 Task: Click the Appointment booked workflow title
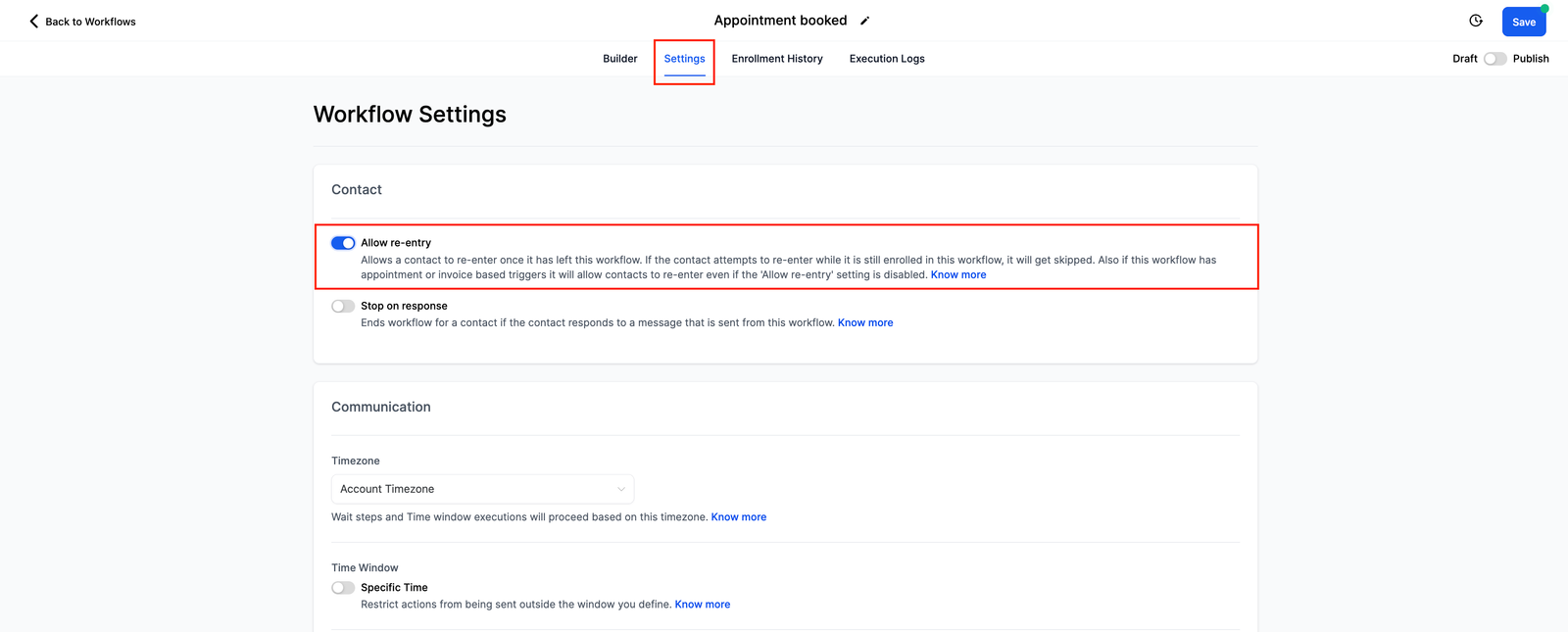(x=780, y=21)
